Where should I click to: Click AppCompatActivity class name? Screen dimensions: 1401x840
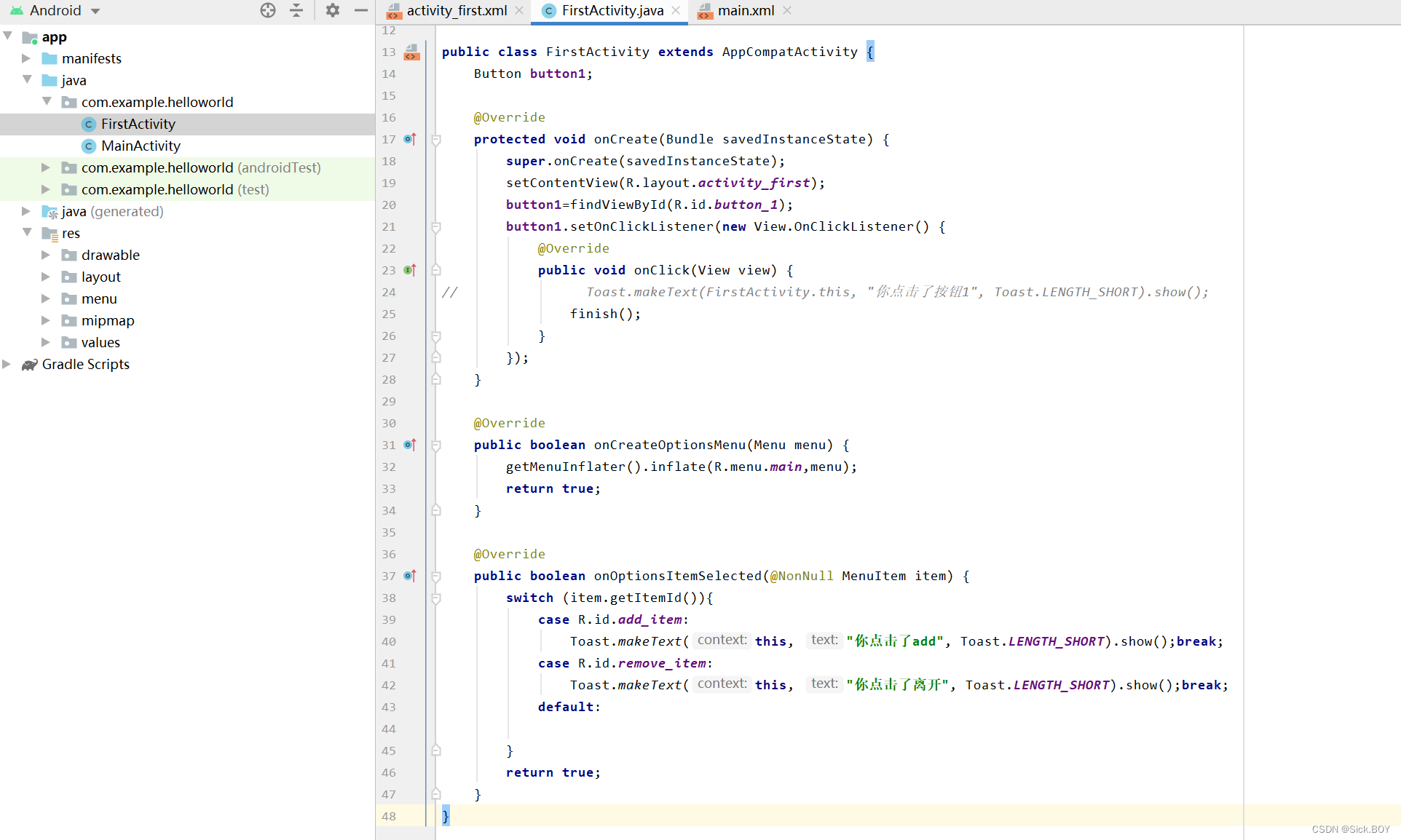click(x=790, y=52)
